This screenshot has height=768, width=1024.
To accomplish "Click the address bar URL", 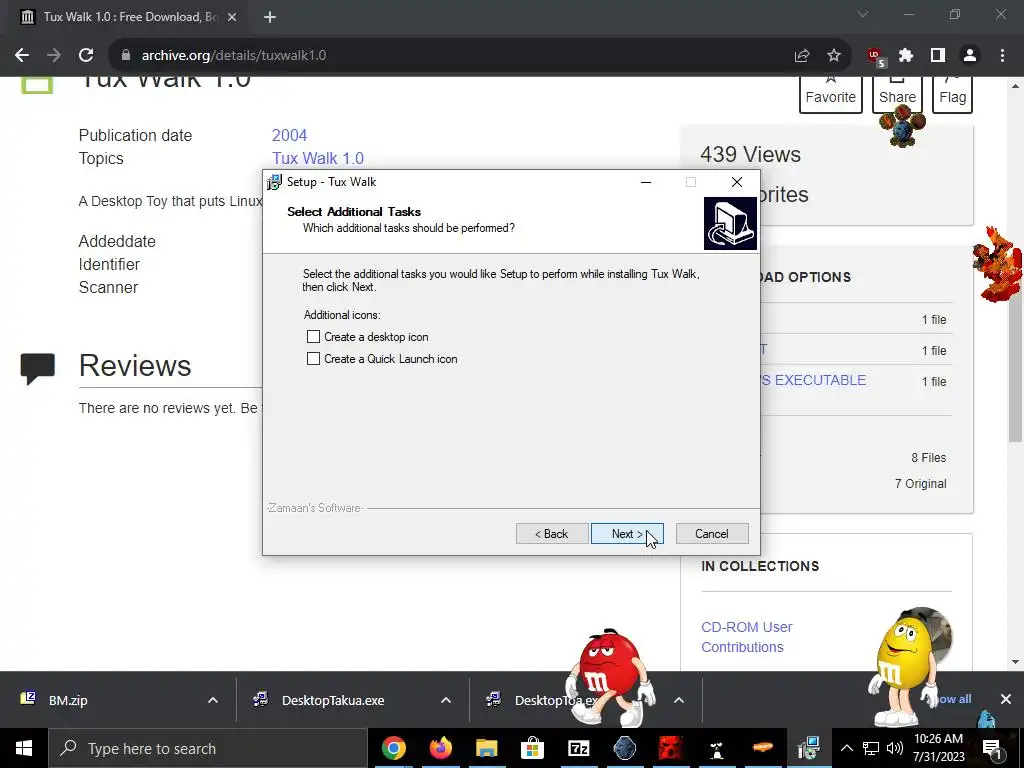I will coord(234,56).
